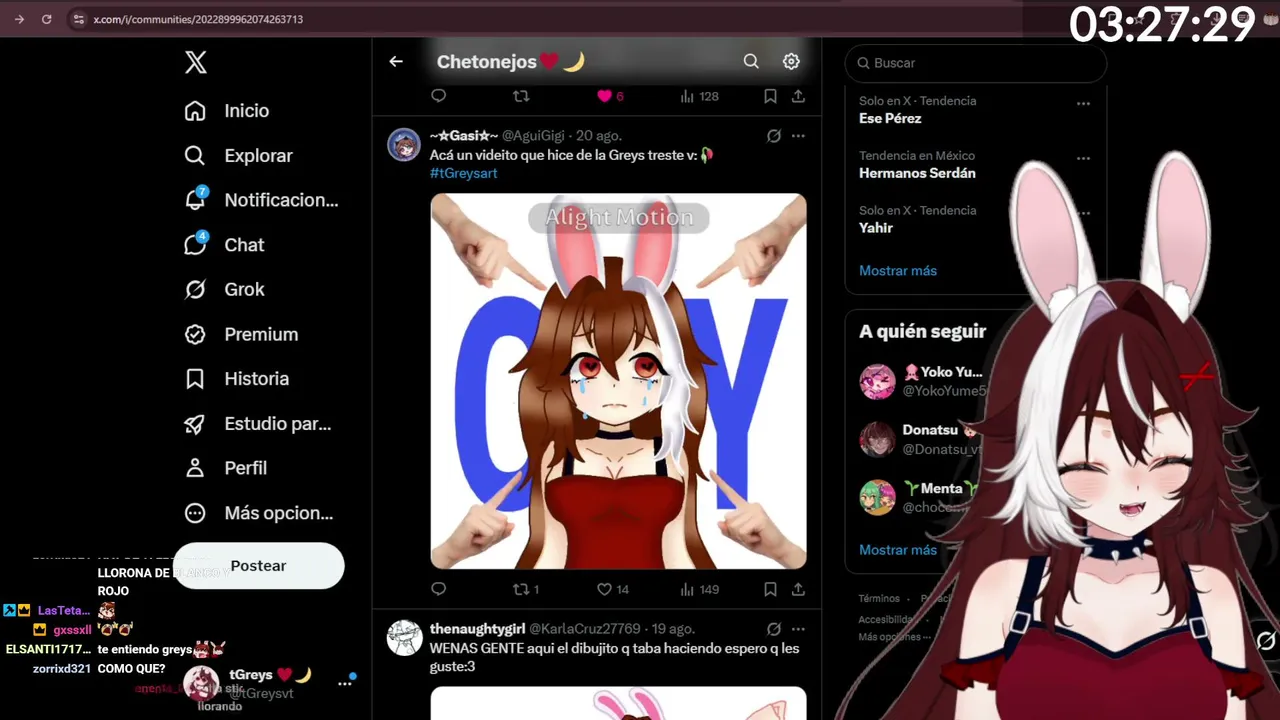Click the browser forward arrow
Screen dimensions: 1280x720
tap(19, 19)
